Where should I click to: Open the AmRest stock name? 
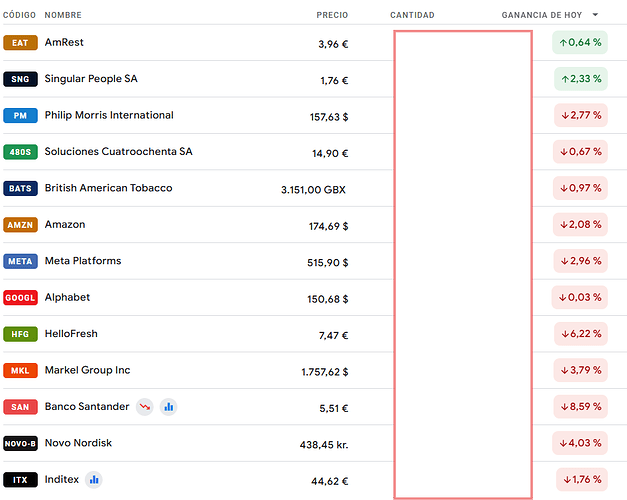pyautogui.click(x=64, y=42)
